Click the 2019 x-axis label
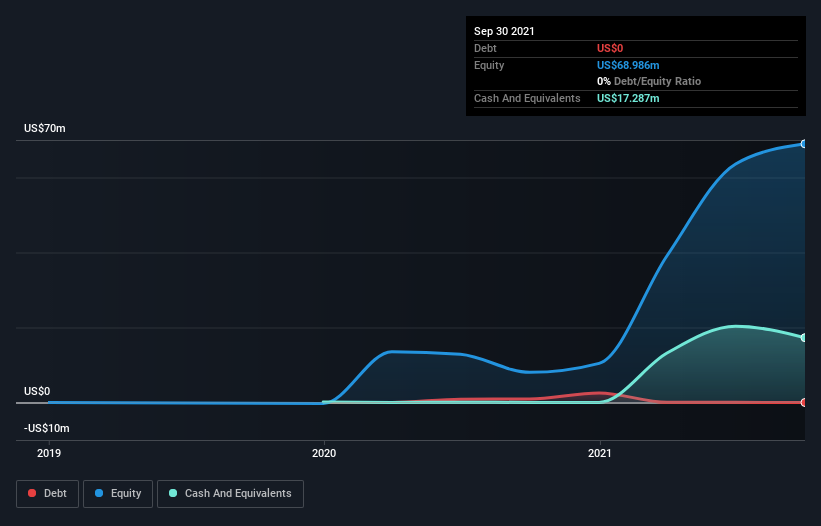 pyautogui.click(x=49, y=453)
